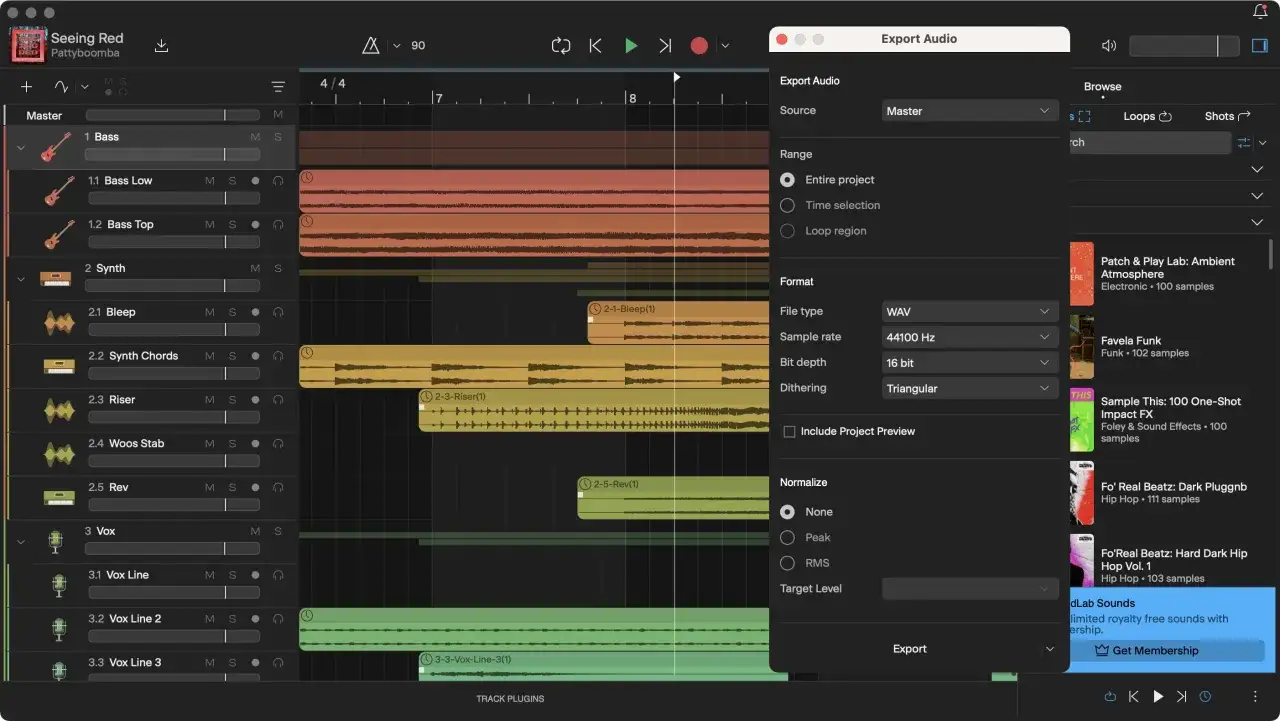Collapse the Synth group track
The height and width of the screenshot is (721, 1280).
[21, 279]
